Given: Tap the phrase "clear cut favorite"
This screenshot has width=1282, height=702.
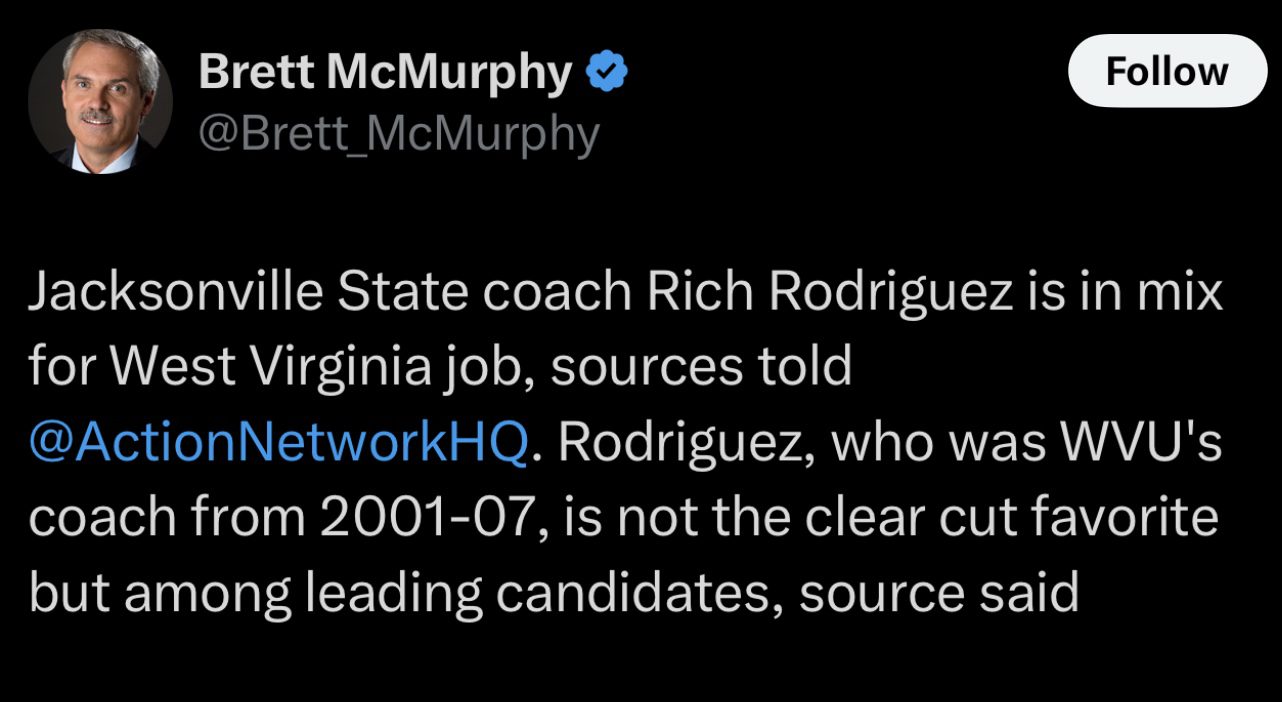Looking at the screenshot, I should [1015, 518].
